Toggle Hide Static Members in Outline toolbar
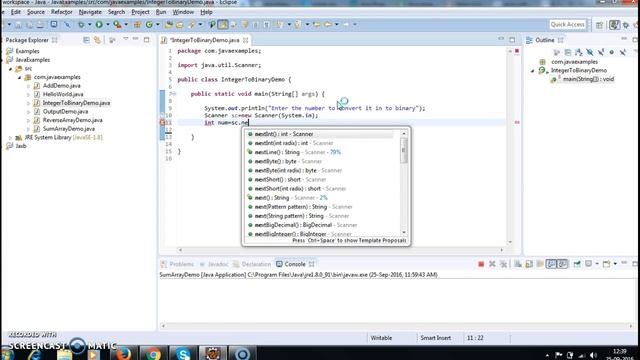The height and width of the screenshot is (360, 640). (x=601, y=53)
